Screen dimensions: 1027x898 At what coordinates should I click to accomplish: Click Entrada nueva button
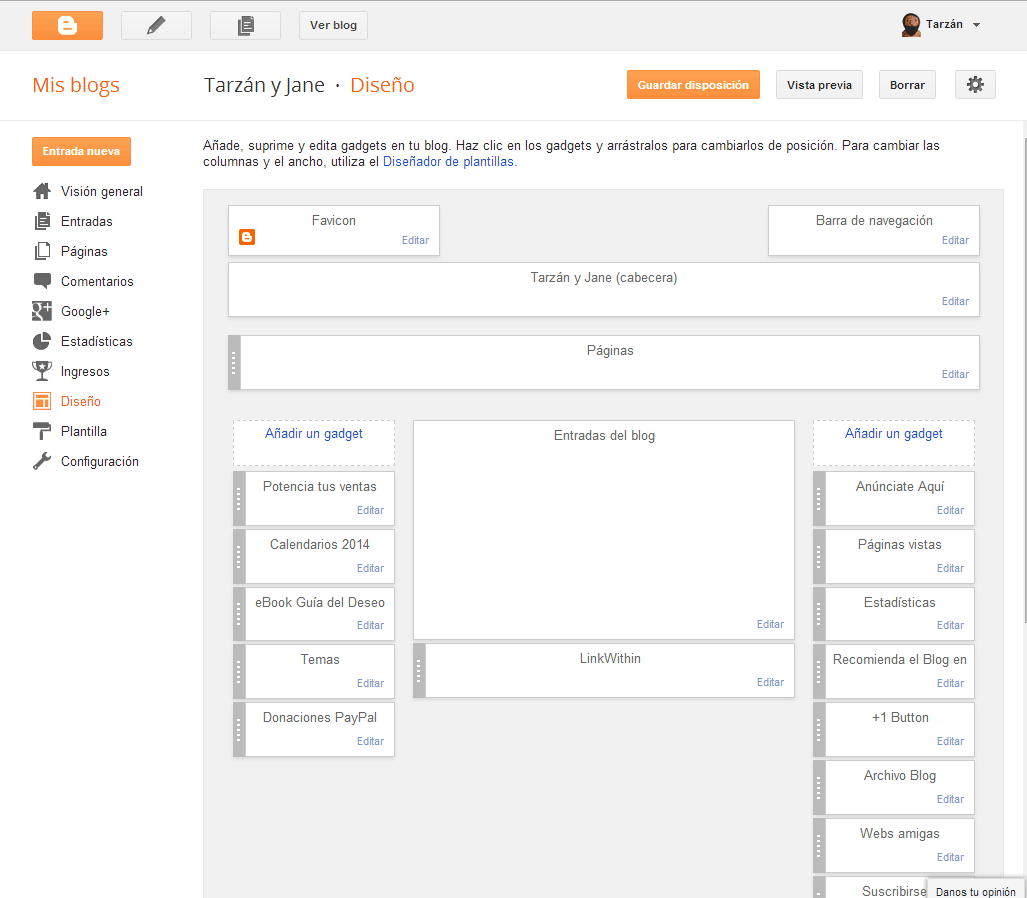(81, 152)
